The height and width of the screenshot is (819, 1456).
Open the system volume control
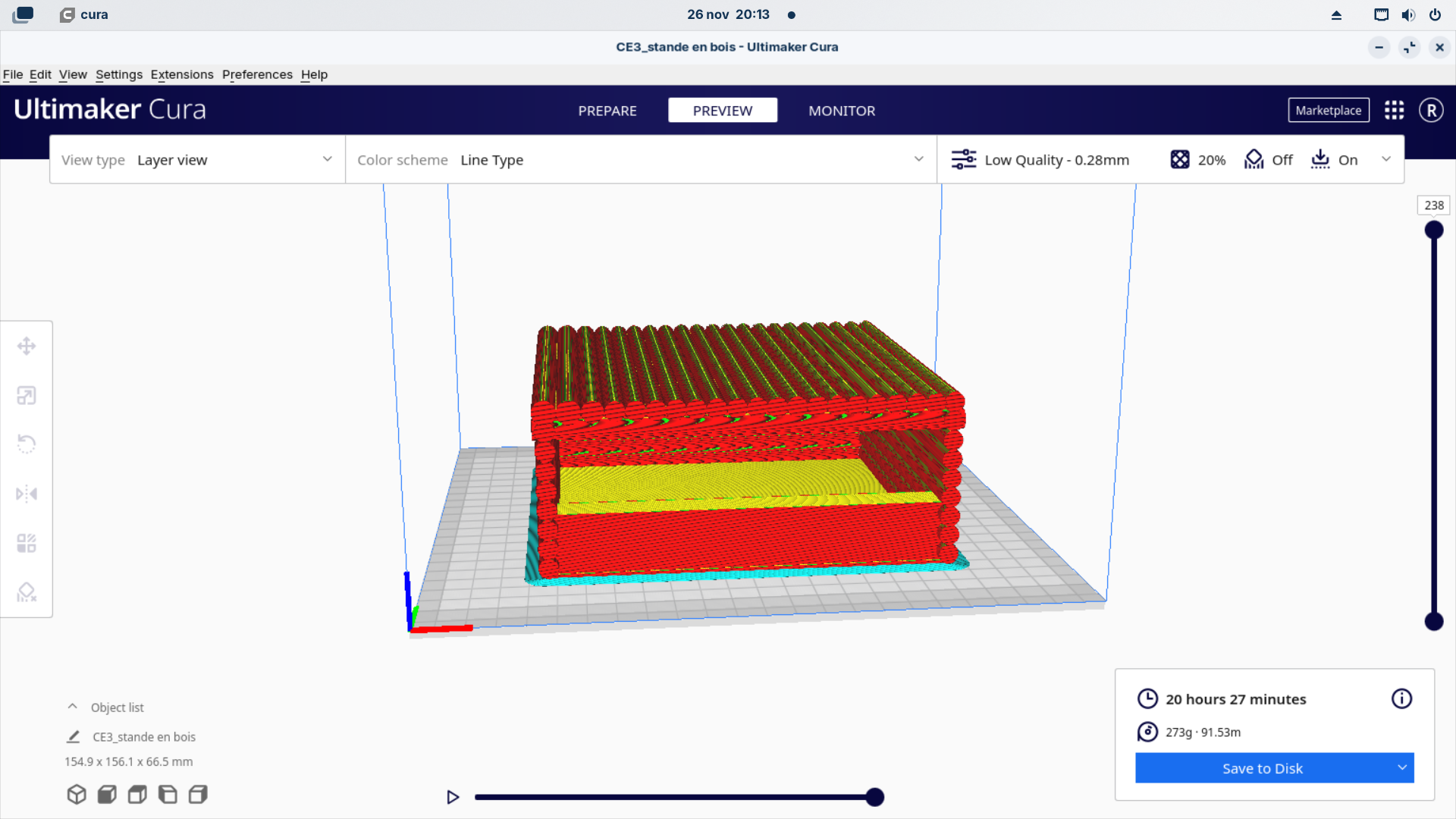coord(1408,15)
